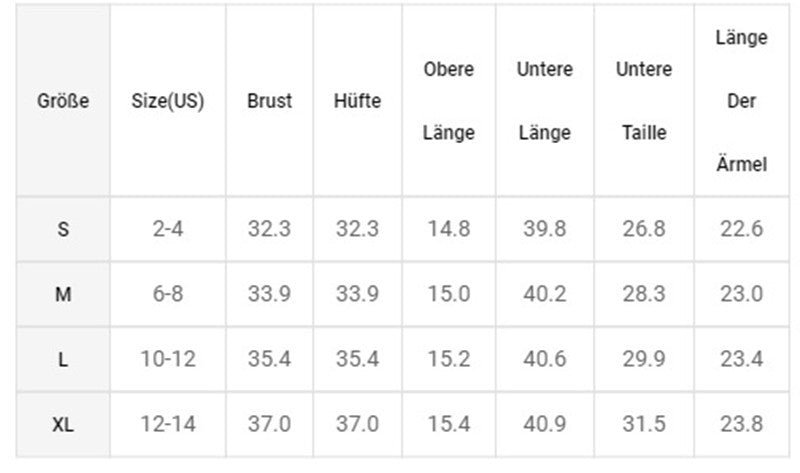
Task: Click the Obere Länge header cell
Action: click(448, 101)
